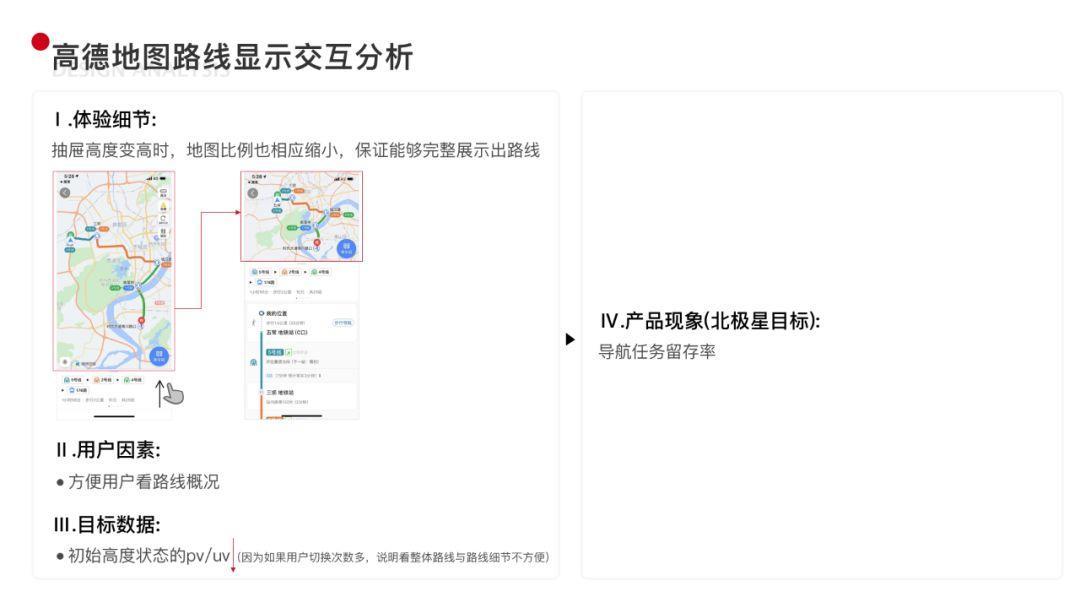
Task: Tap the blue round button on left phone map
Action: 158,356
